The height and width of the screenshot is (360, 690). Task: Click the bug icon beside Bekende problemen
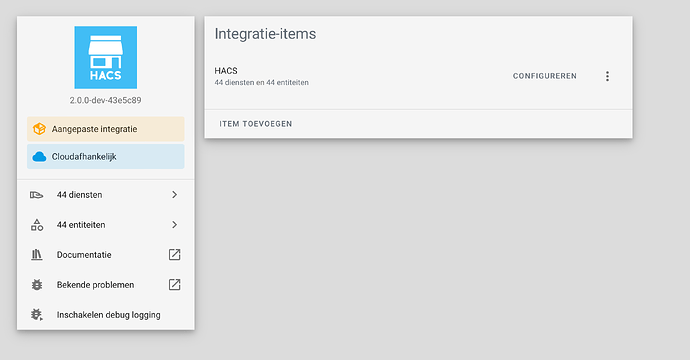[x=37, y=285]
